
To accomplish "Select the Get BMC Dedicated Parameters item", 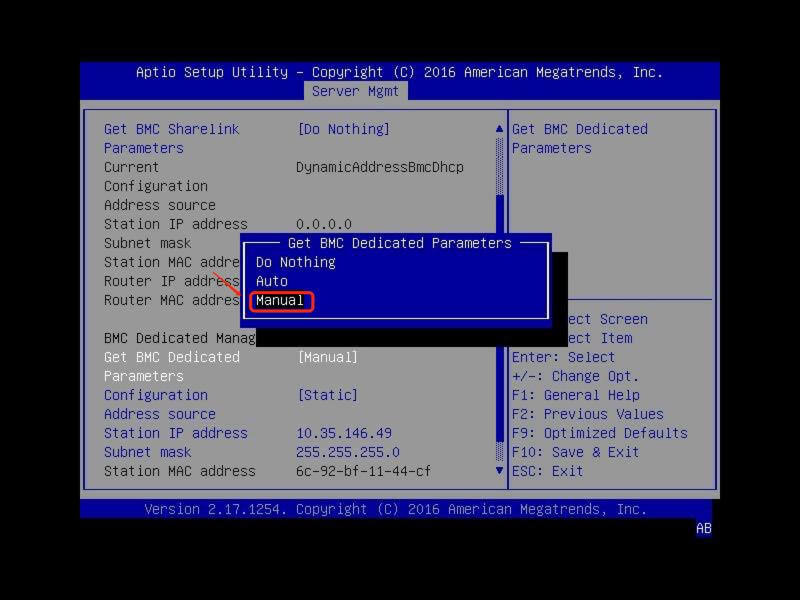I will tap(171, 366).
